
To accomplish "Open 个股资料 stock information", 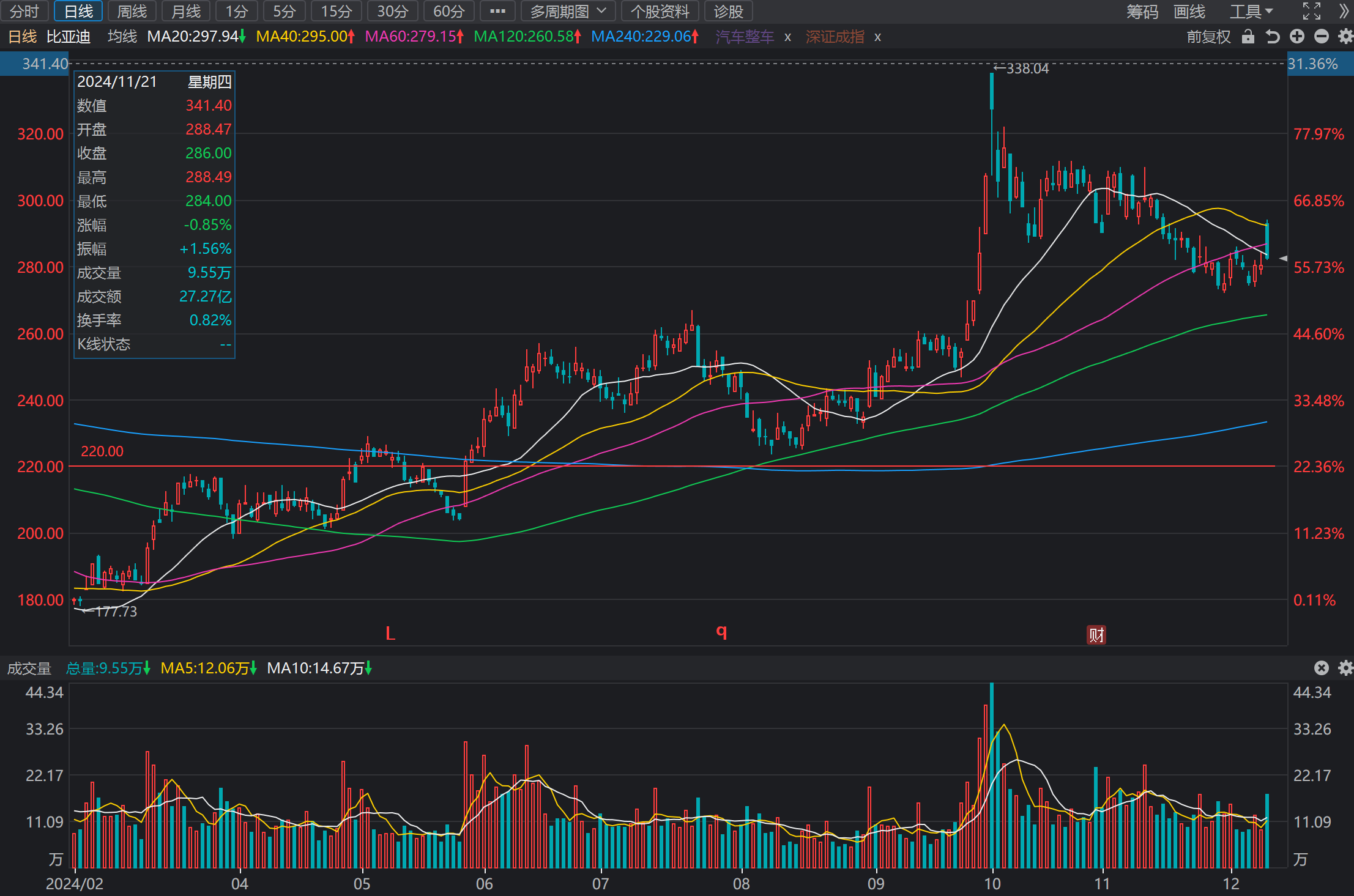I will 660,11.
